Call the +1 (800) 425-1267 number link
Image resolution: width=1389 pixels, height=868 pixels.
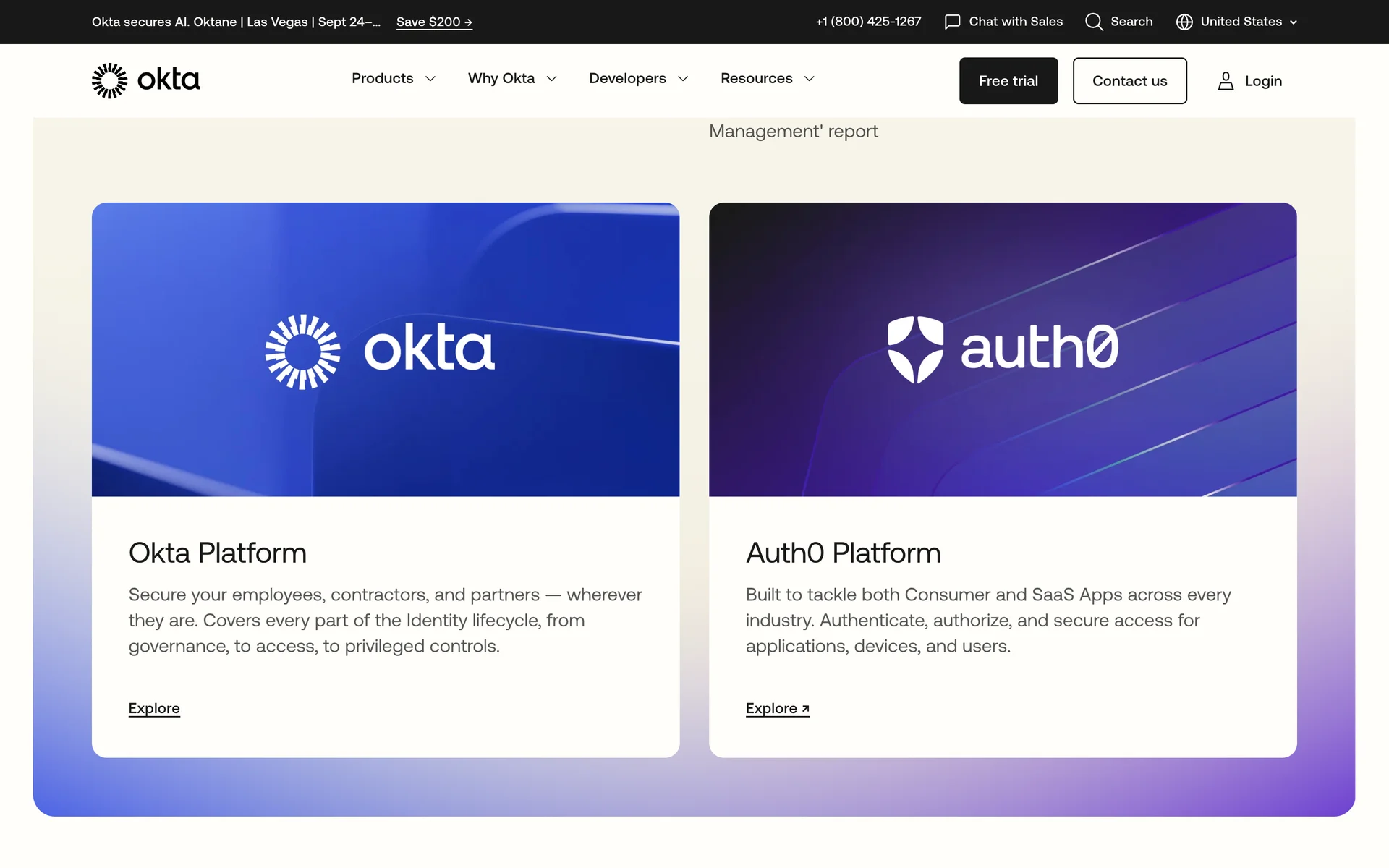868,22
